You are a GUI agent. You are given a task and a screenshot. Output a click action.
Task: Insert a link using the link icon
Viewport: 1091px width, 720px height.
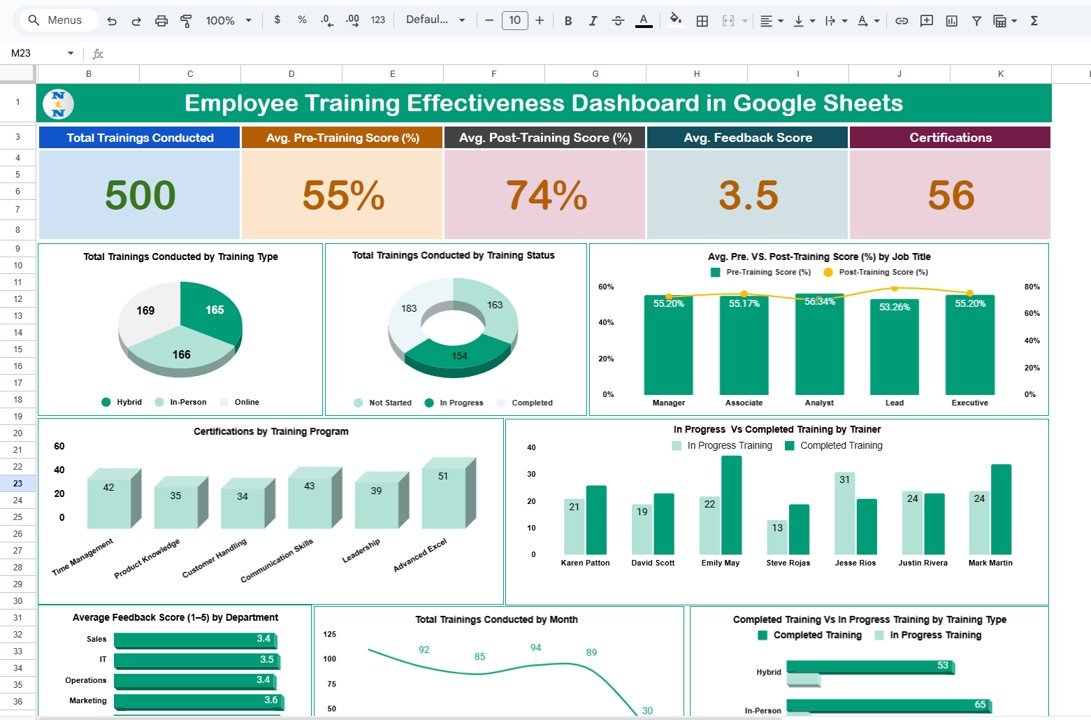click(x=901, y=20)
